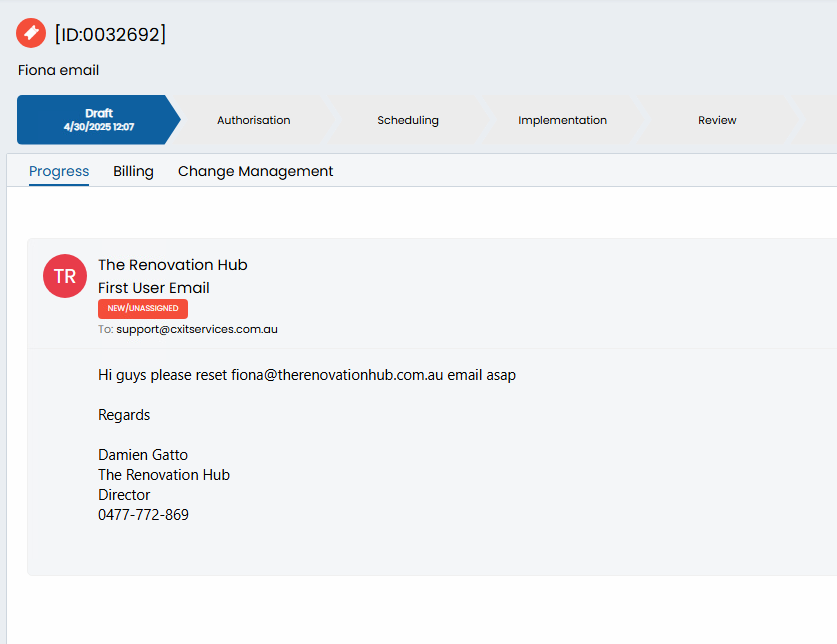Click the orange ticket icon beside the ID

coord(31,33)
